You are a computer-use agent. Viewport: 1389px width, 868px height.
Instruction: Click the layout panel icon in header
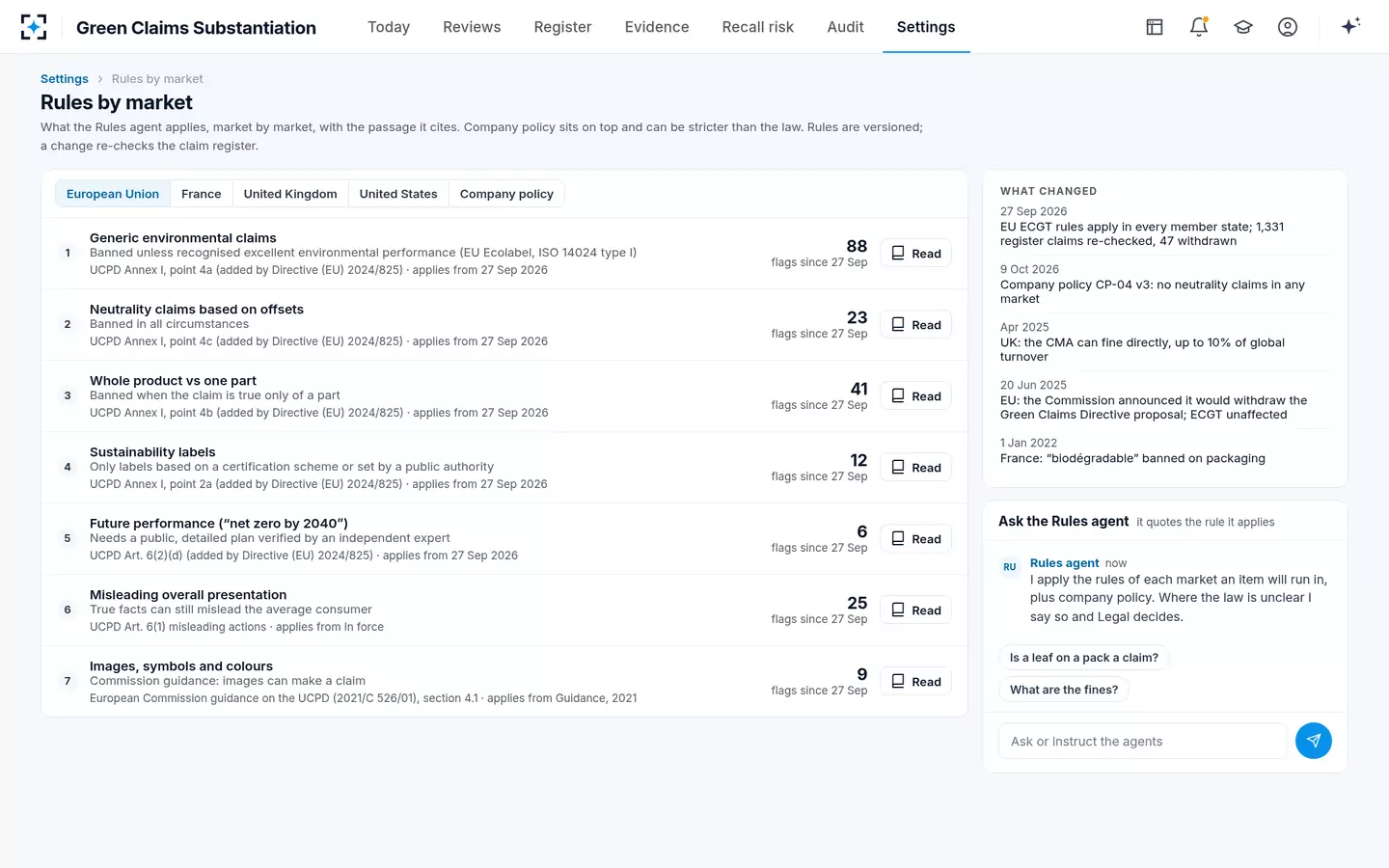pyautogui.click(x=1155, y=27)
